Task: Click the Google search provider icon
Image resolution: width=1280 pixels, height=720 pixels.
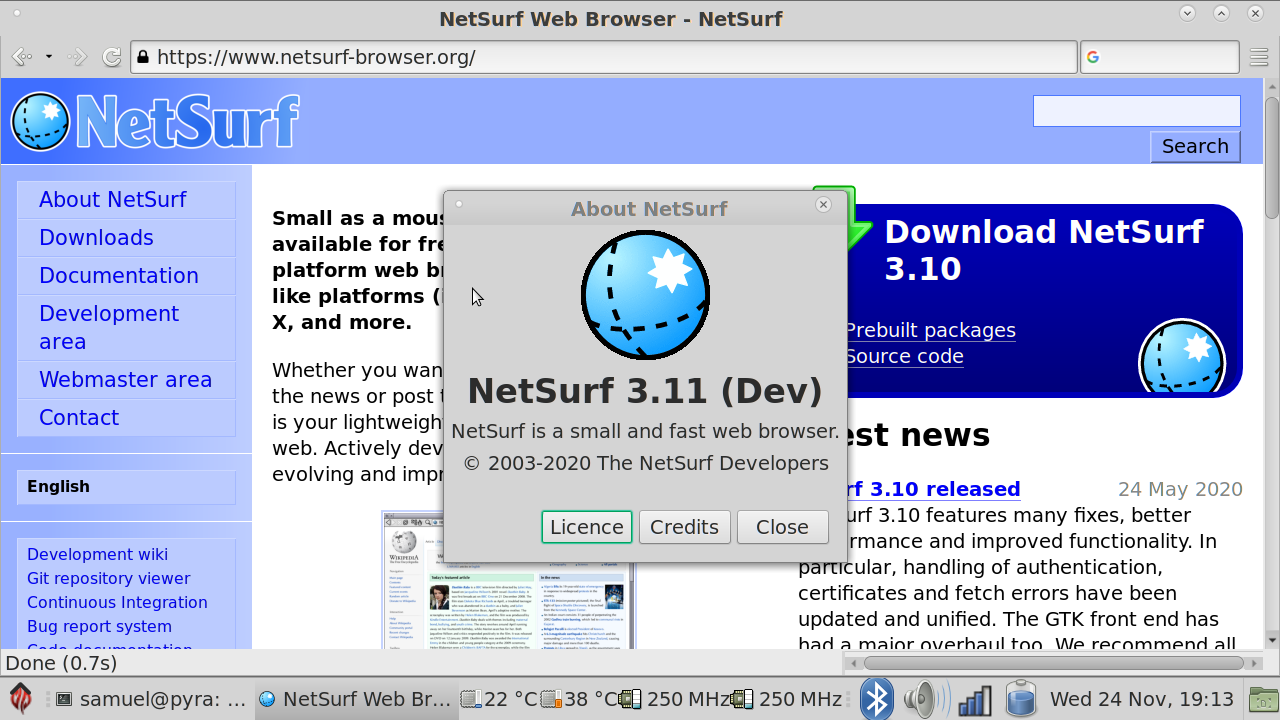Action: tap(1093, 57)
